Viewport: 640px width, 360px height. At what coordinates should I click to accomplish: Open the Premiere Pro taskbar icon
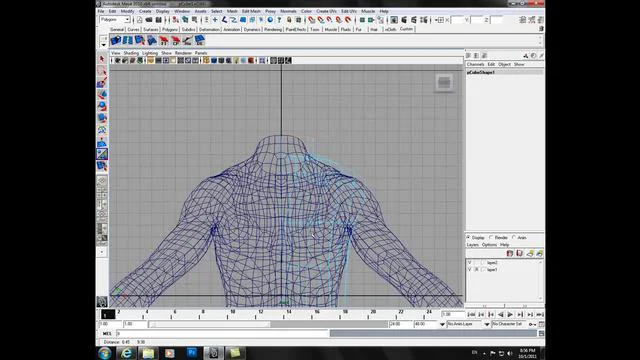(x=191, y=353)
